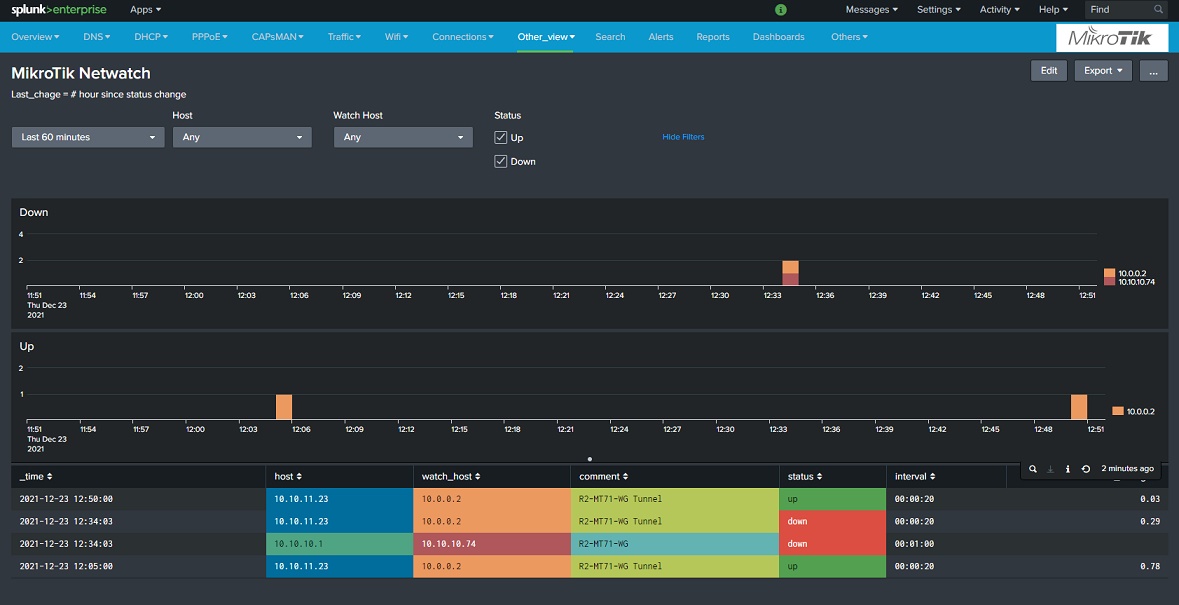
Task: Click the MikroTik logo
Action: tap(1114, 38)
